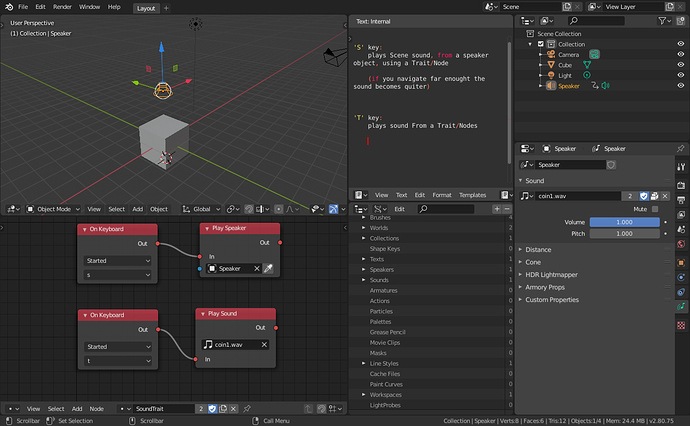690x426 pixels.
Task: Toggle the Mute checkbox
Action: 655,209
